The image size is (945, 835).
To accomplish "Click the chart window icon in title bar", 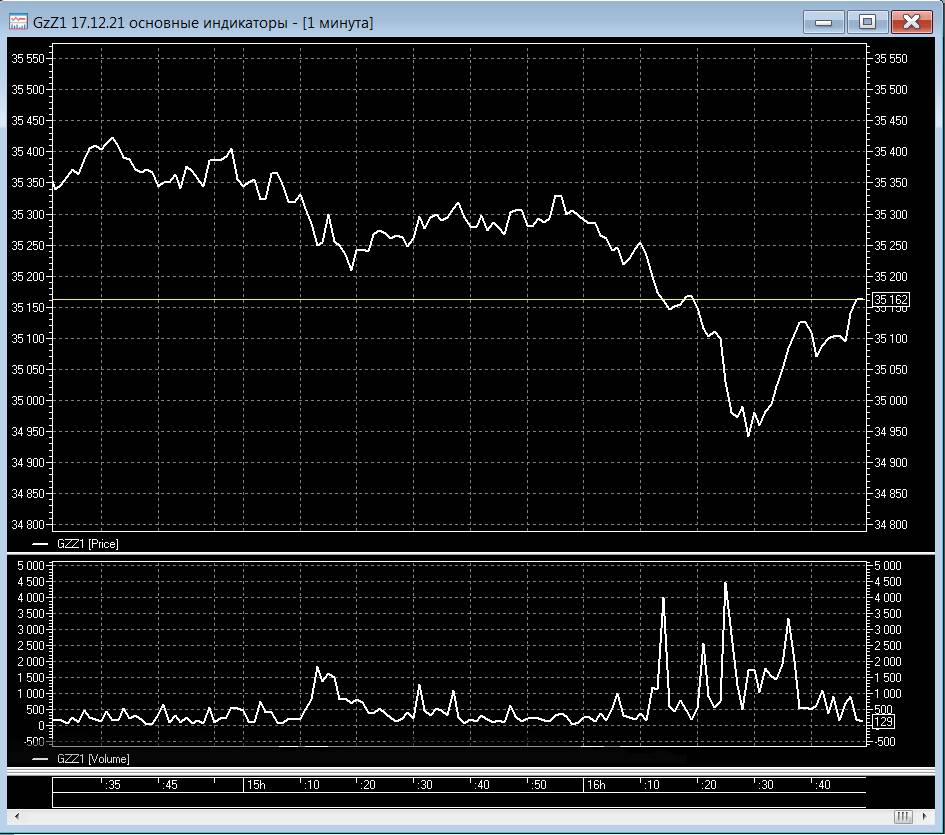I will (x=18, y=22).
